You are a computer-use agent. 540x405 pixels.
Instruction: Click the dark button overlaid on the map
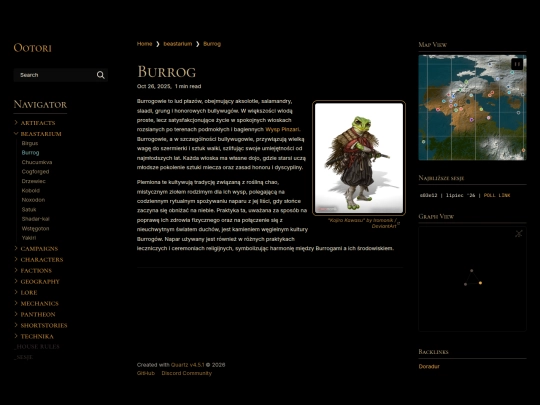click(517, 64)
